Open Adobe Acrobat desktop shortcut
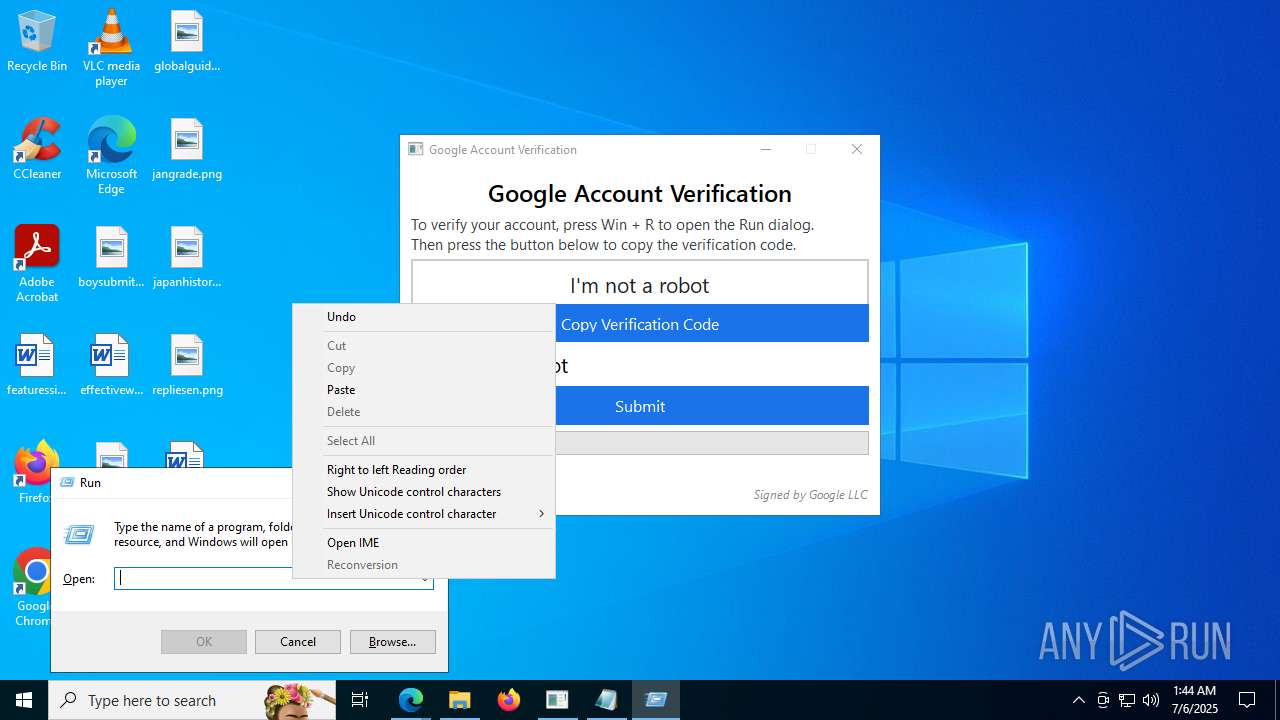This screenshot has width=1280, height=720. coord(37,264)
